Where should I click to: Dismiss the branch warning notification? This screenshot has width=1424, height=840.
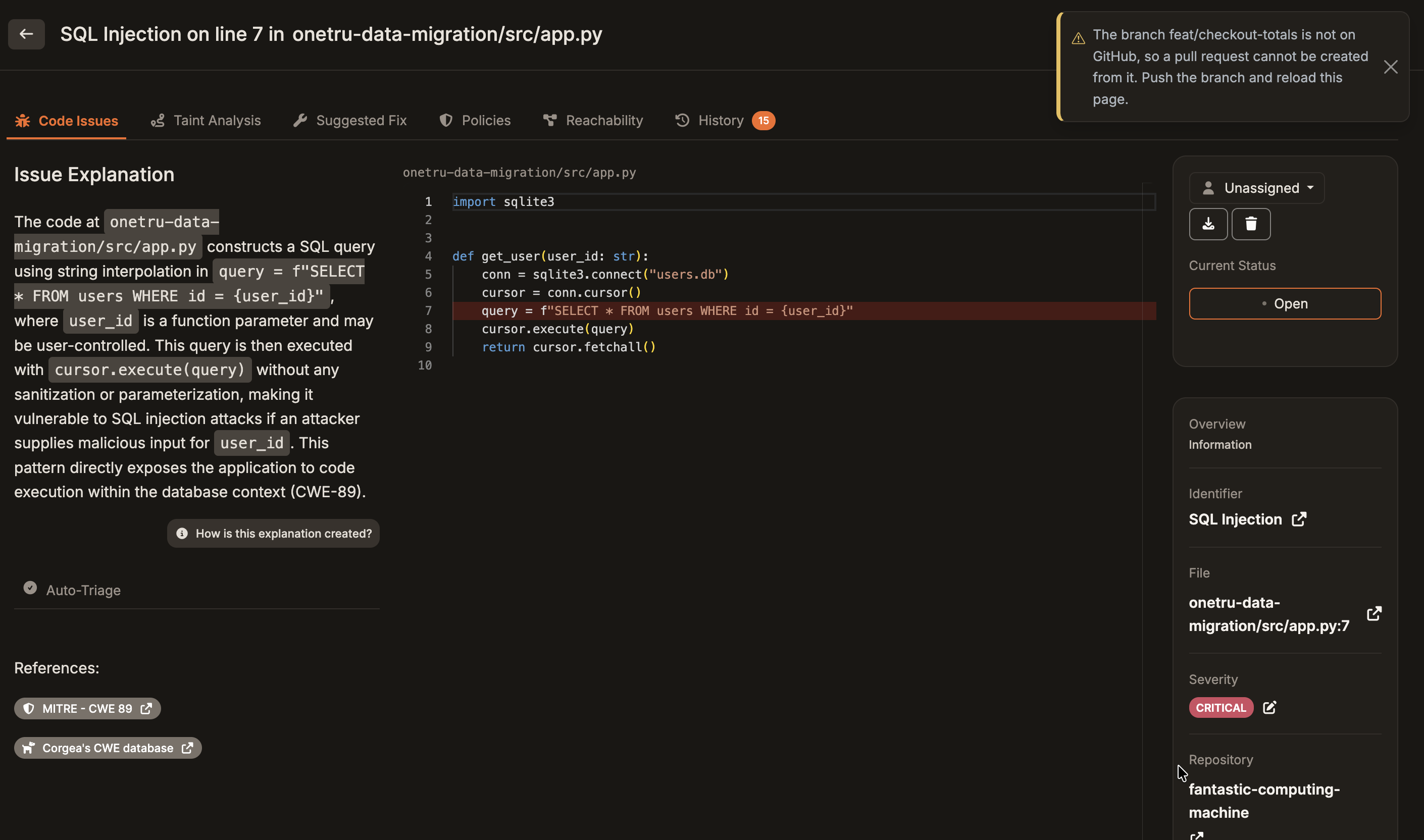pyautogui.click(x=1391, y=67)
